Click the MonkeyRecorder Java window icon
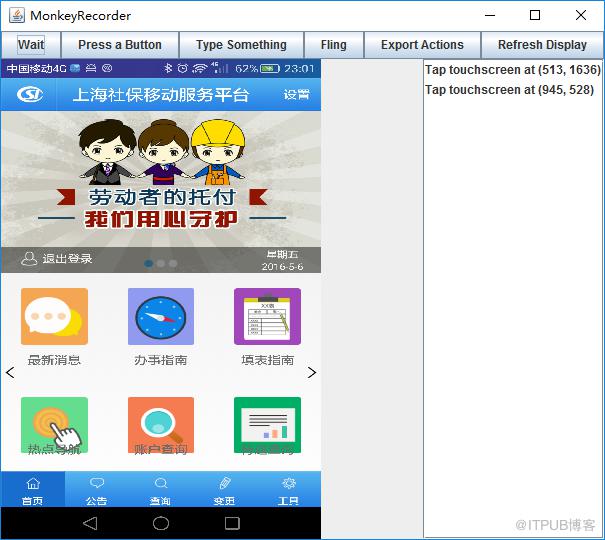Image resolution: width=605 pixels, height=540 pixels. 17,15
